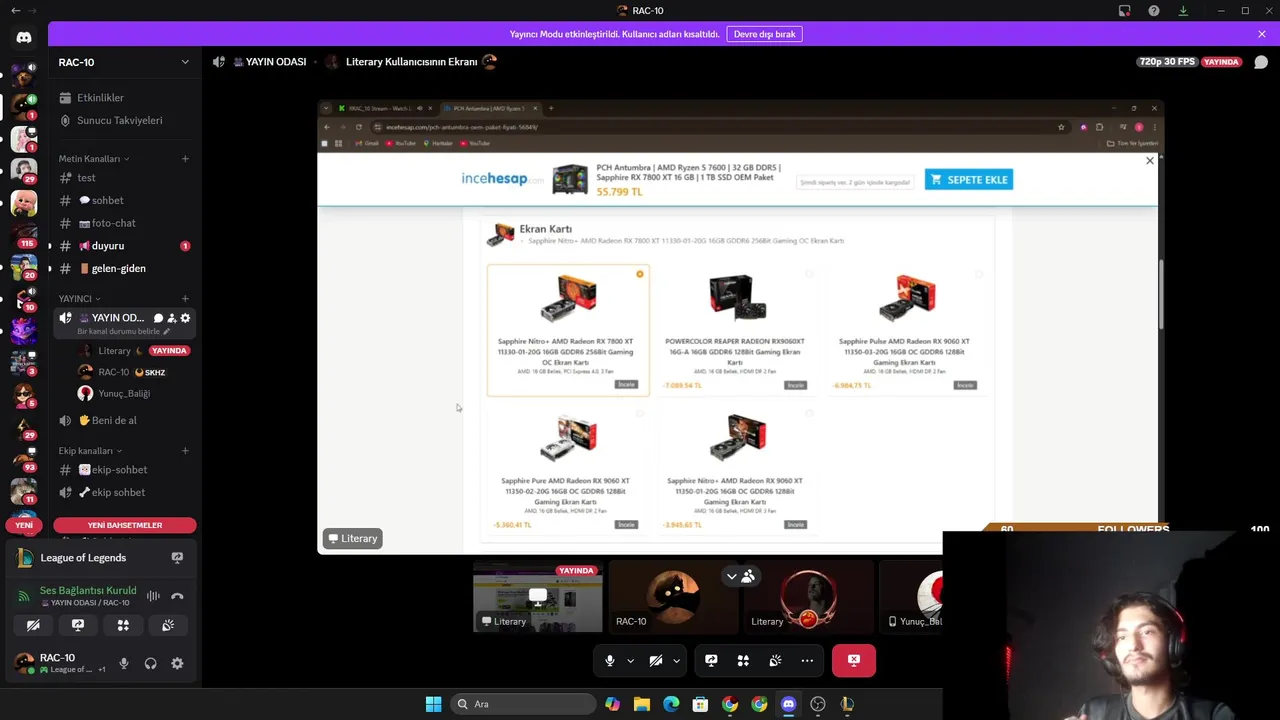Edit YAYIN ODASI channel settings gear

point(185,318)
